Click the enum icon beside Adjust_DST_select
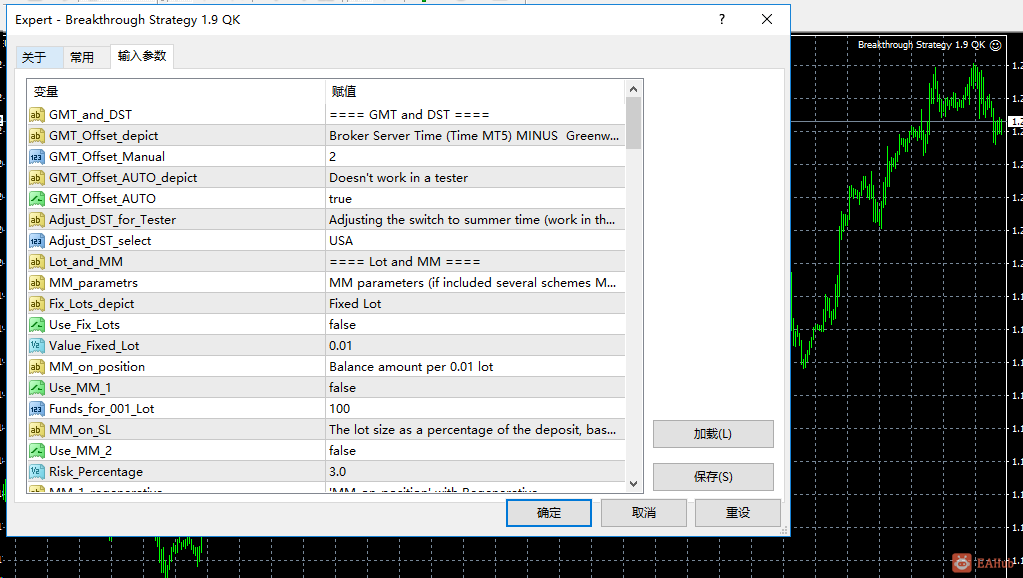Viewport: 1023px width, 578px height. 37,241
